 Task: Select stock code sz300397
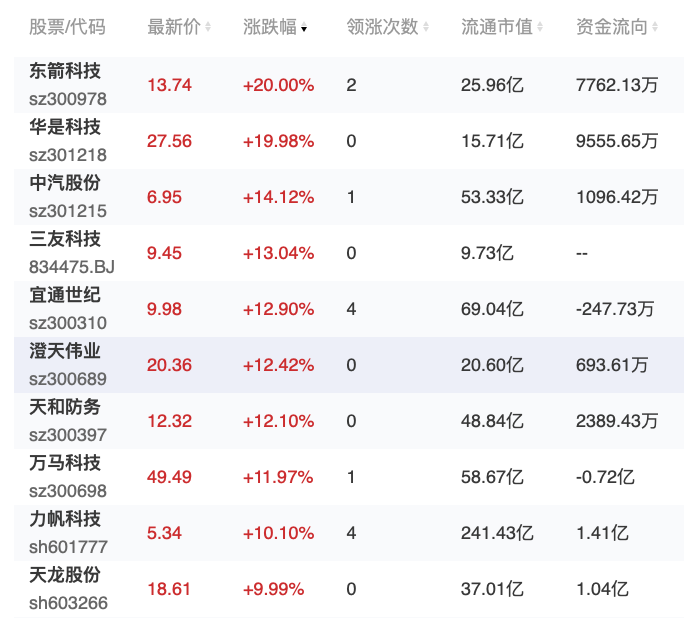[68, 435]
